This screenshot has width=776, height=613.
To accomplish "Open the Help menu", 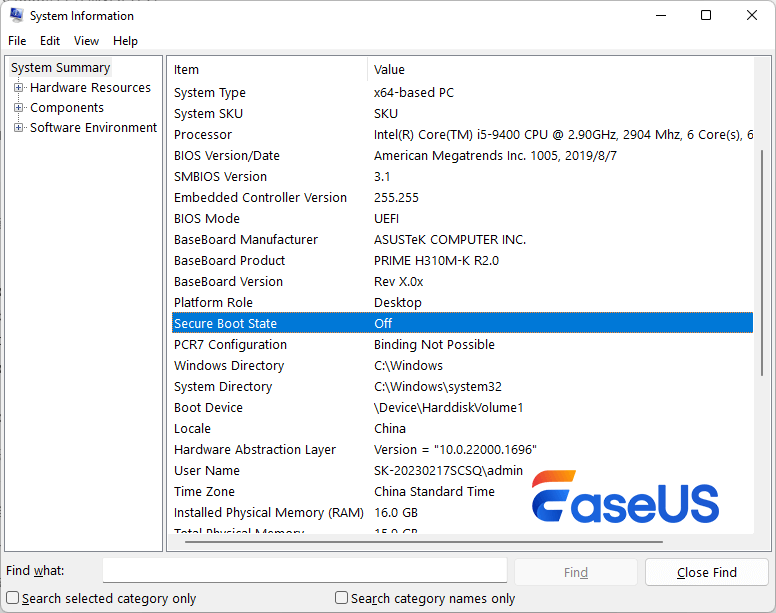I will (x=125, y=41).
